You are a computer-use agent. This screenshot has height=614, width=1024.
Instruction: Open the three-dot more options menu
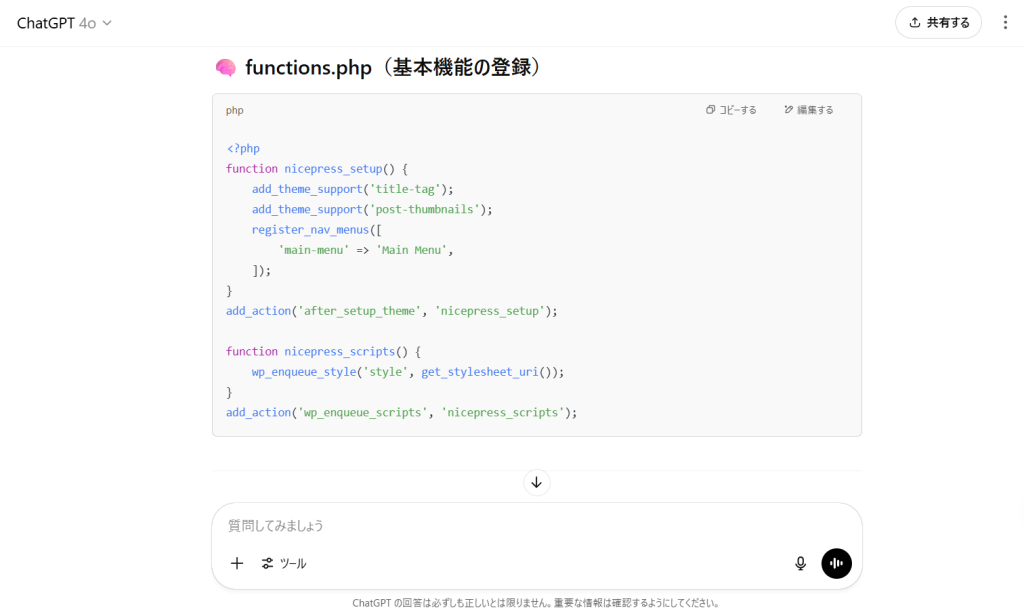(1005, 23)
